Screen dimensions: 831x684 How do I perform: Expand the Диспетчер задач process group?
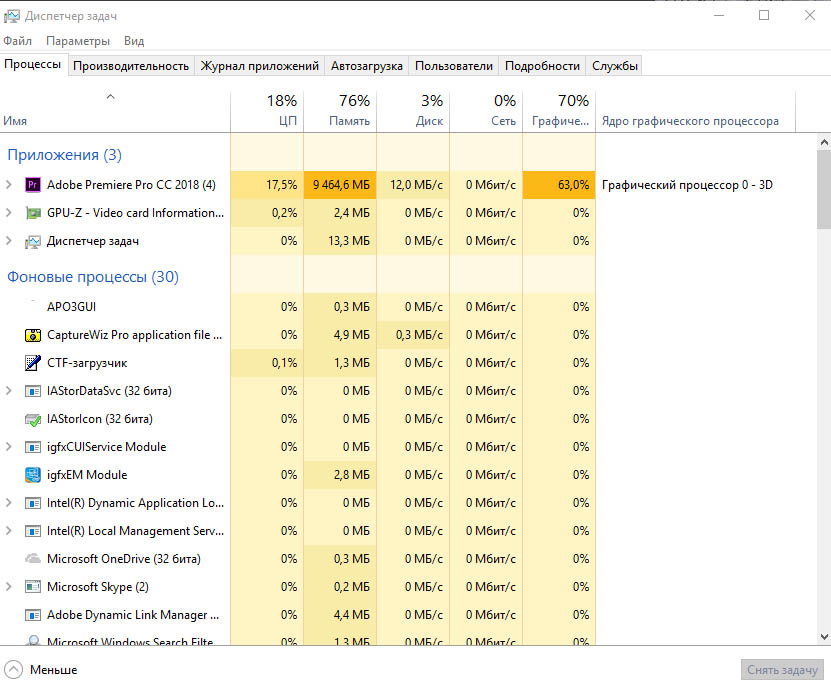8,241
